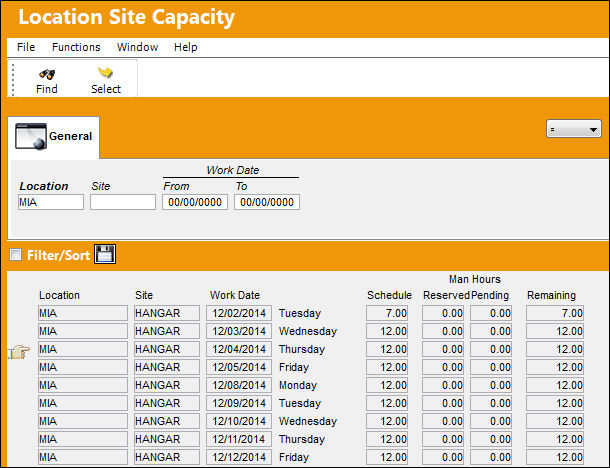Open the operator dropdown at top right
The height and width of the screenshot is (468, 610).
coord(574,129)
